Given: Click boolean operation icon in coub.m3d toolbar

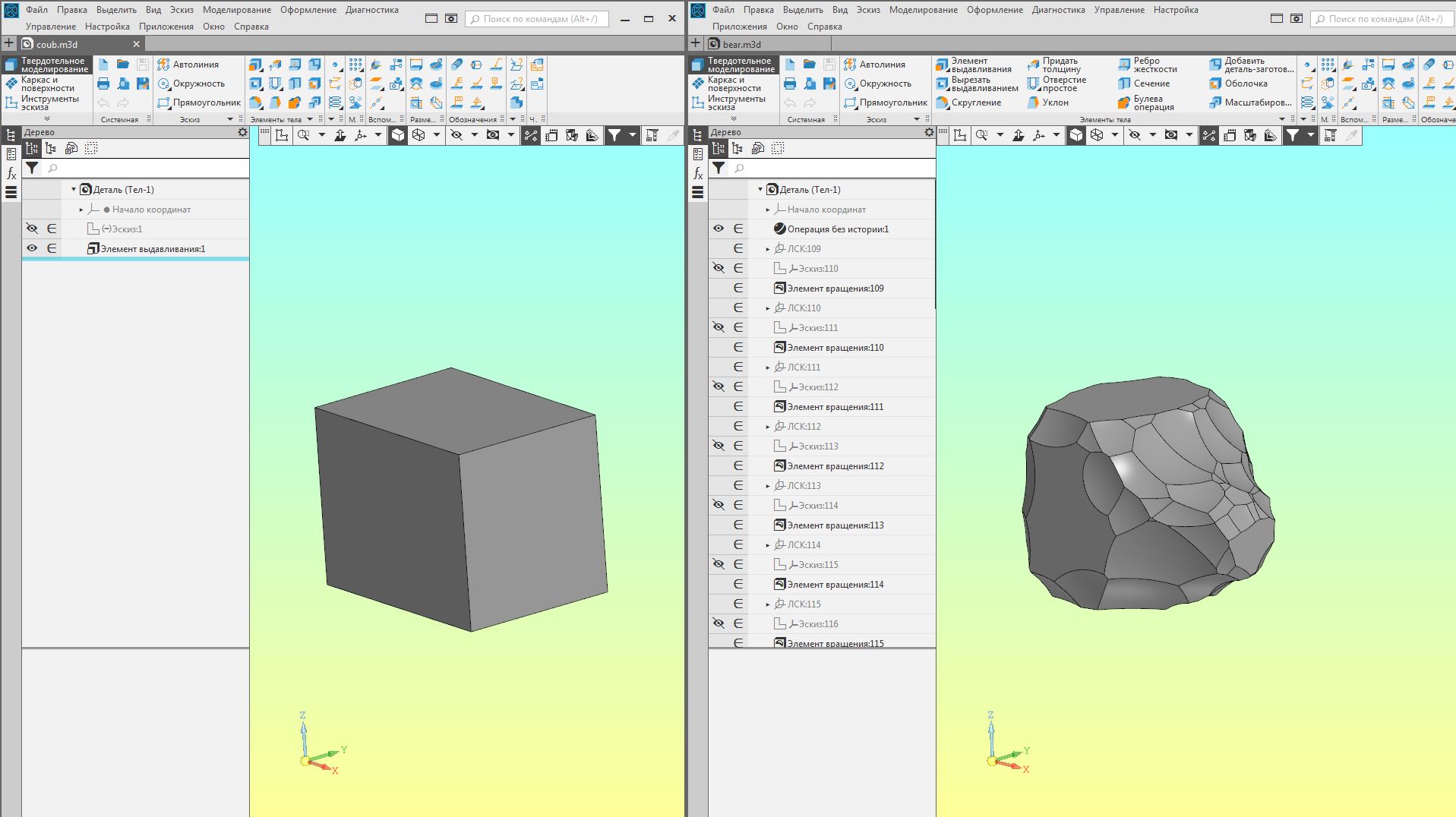Looking at the screenshot, I should tap(295, 103).
